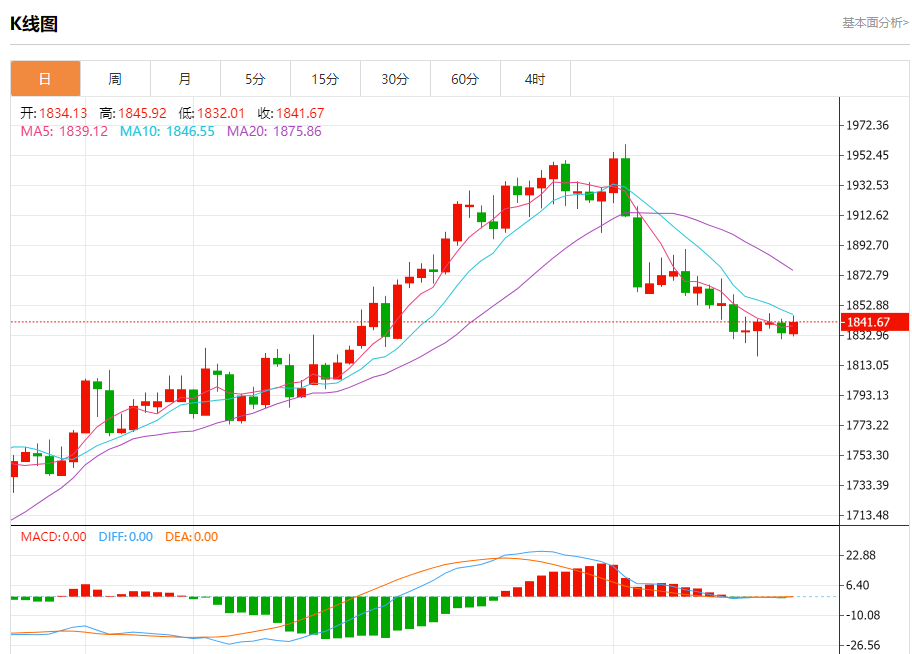Select the 30分 timeframe tab
This screenshot has width=912, height=654.
pyautogui.click(x=395, y=79)
